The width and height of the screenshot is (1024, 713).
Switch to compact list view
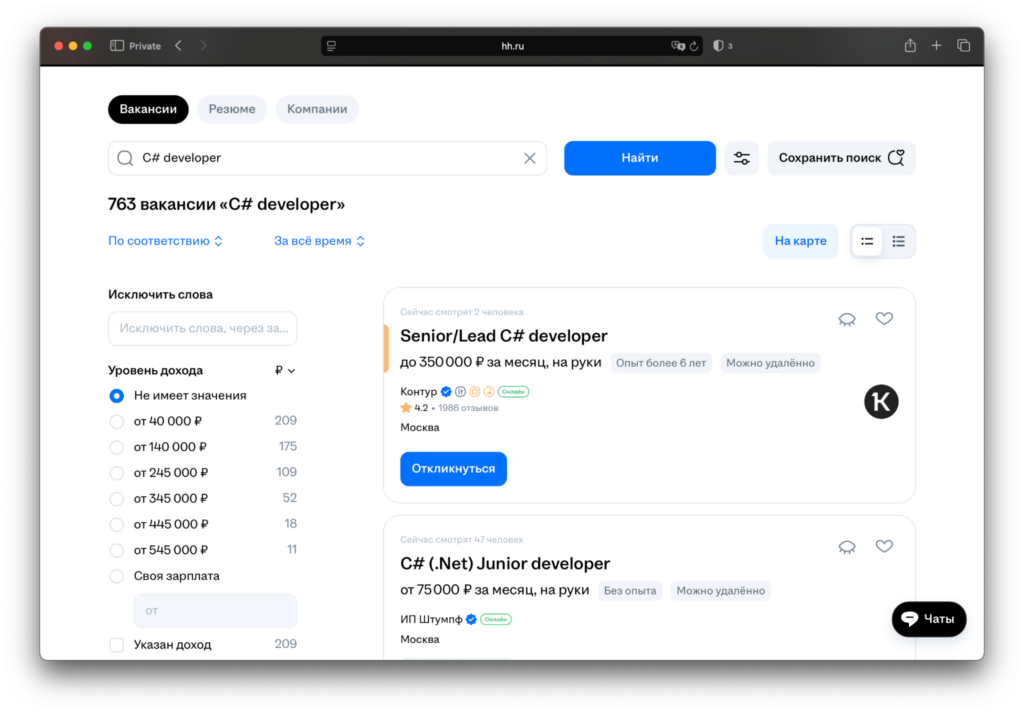coord(898,241)
